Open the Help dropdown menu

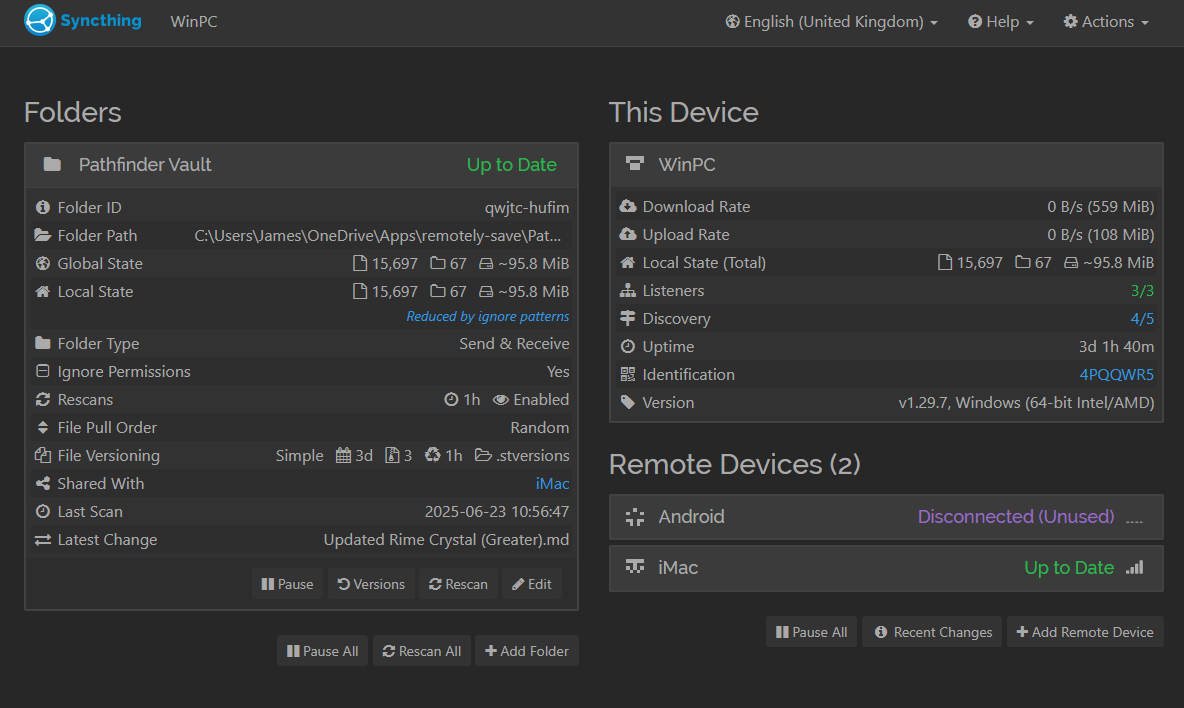coord(1001,22)
